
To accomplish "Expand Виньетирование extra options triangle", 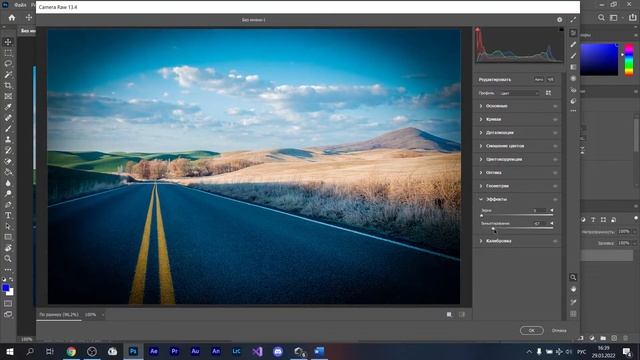I will [552, 224].
